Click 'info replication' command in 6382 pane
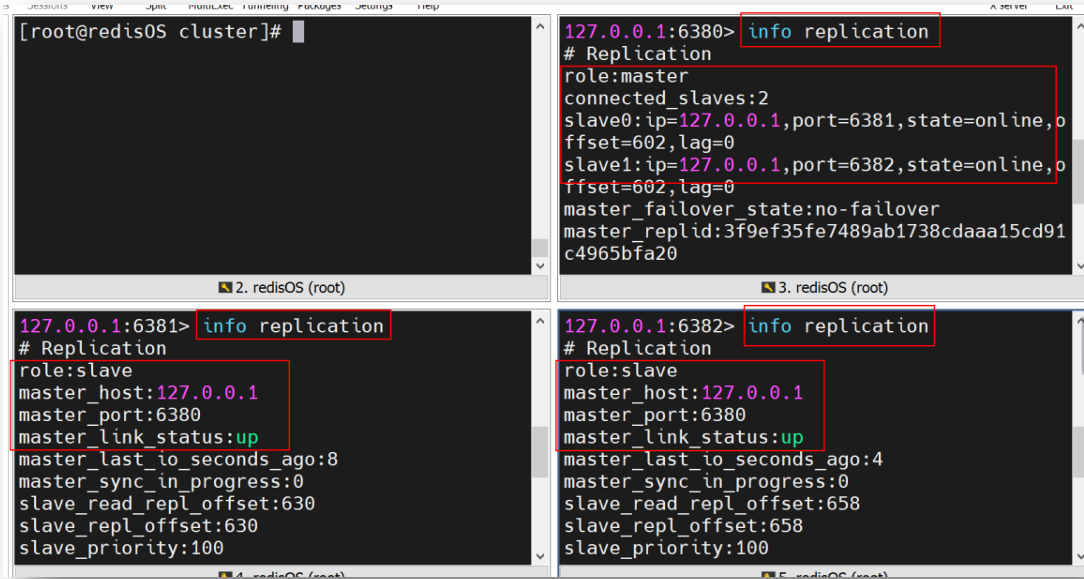Viewport: 1084px width, 579px height. (838, 326)
